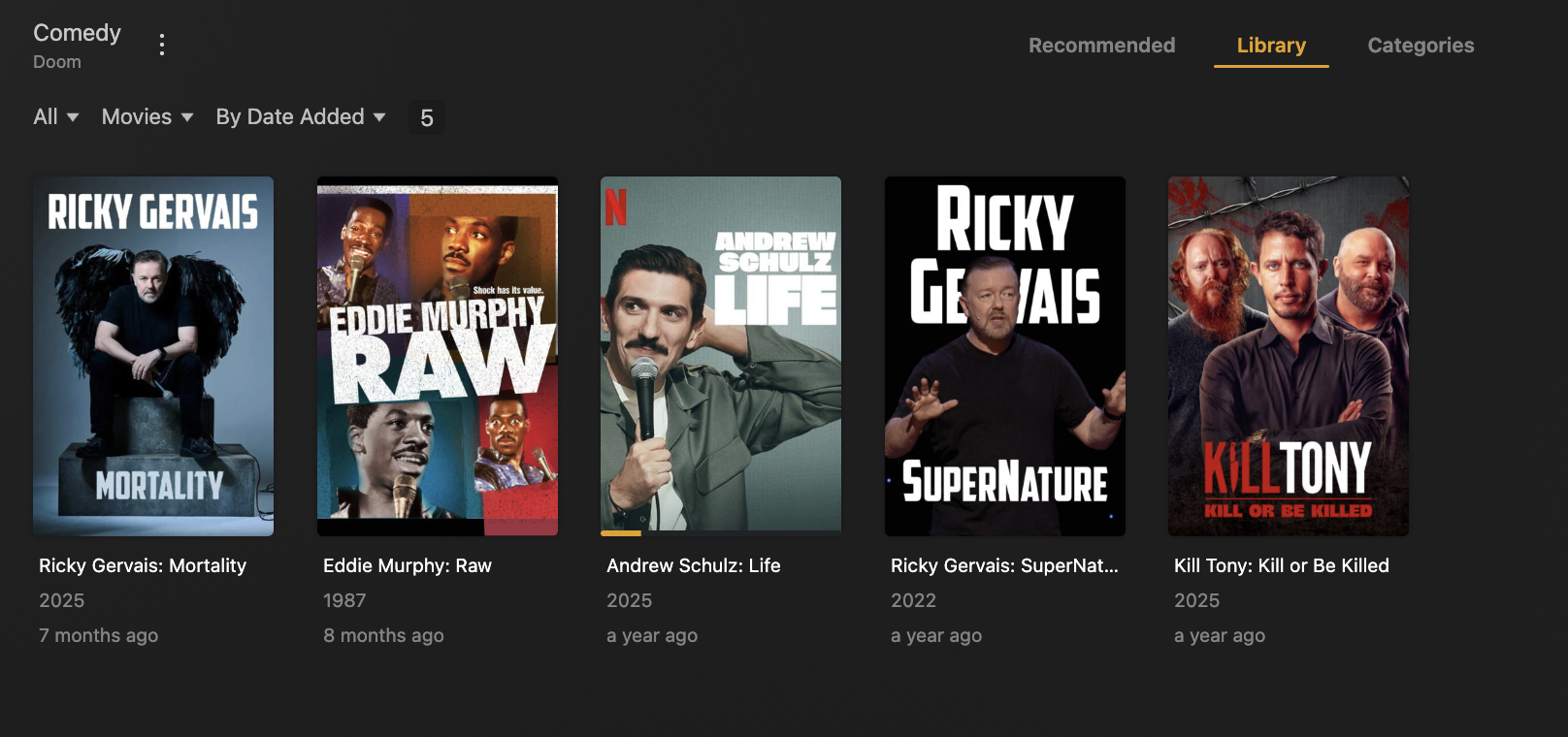This screenshot has height=737, width=1568.
Task: Expand the All filter dropdown
Action: pos(56,117)
